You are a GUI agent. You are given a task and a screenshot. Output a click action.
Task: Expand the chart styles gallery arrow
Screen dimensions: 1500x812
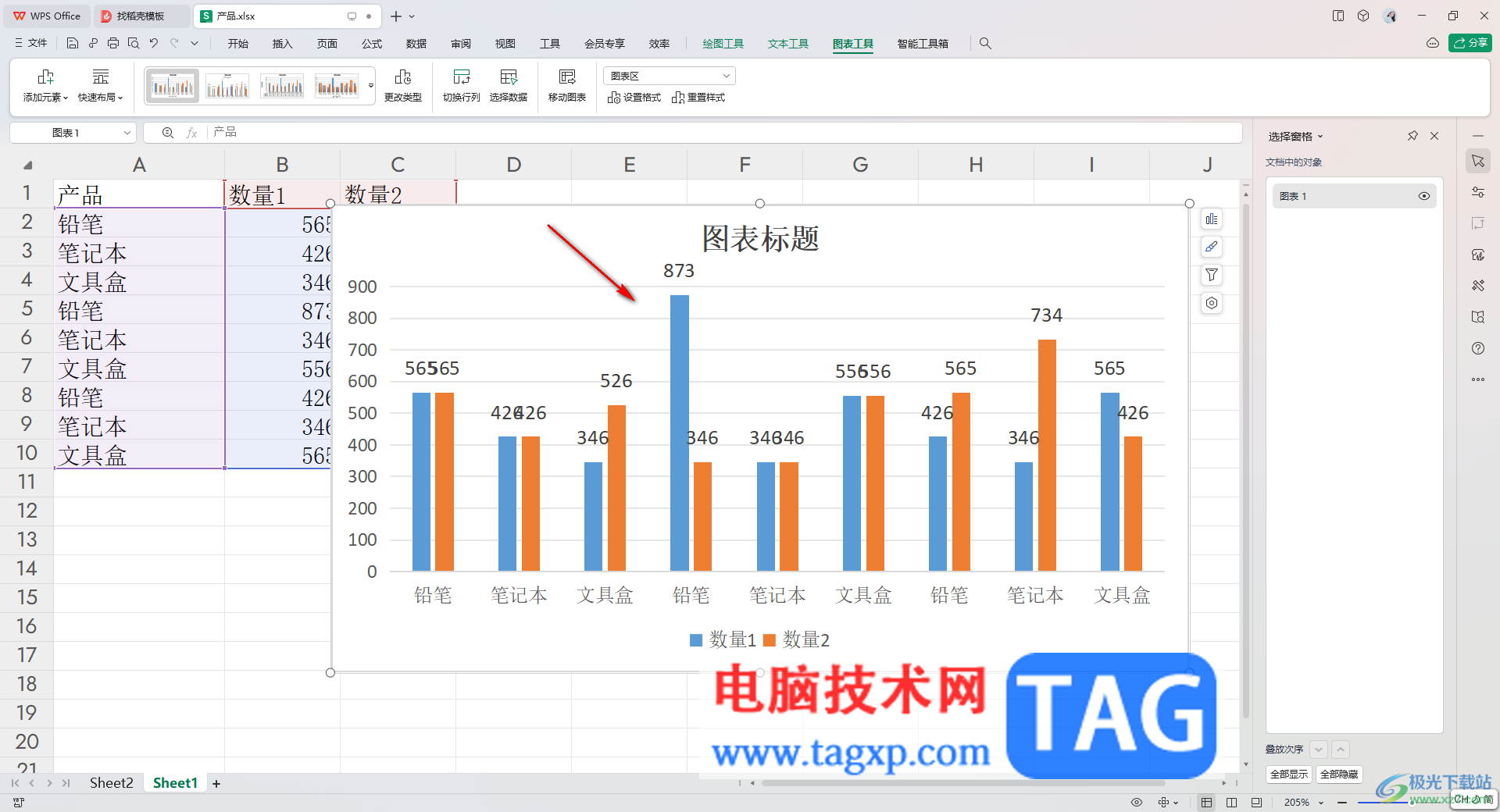(371, 86)
